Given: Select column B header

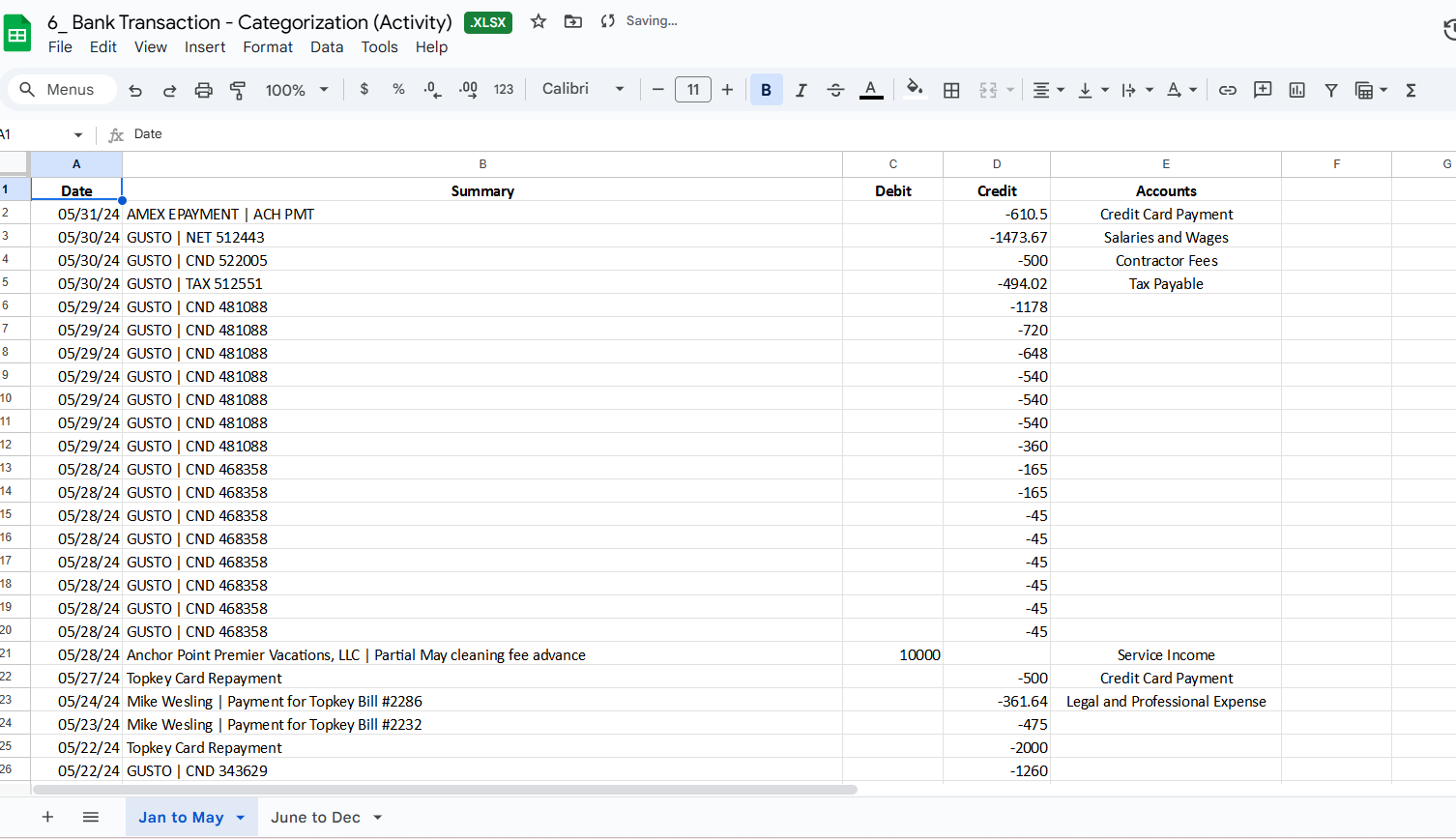Looking at the screenshot, I should tap(482, 164).
